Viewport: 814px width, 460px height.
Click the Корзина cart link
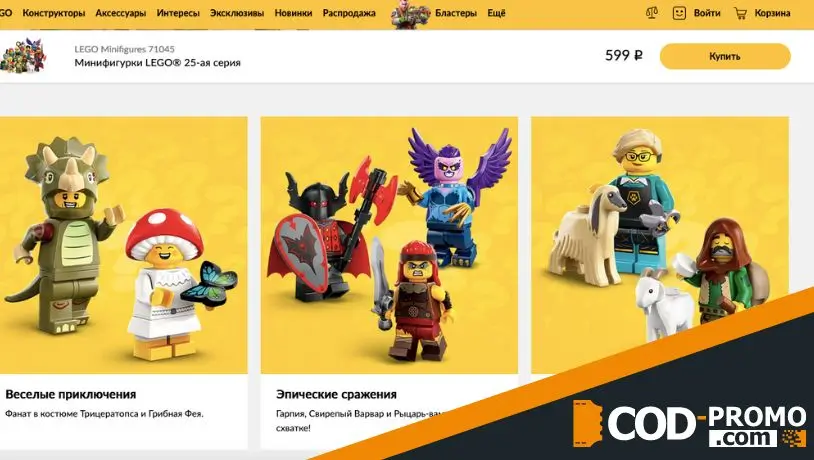pos(772,13)
